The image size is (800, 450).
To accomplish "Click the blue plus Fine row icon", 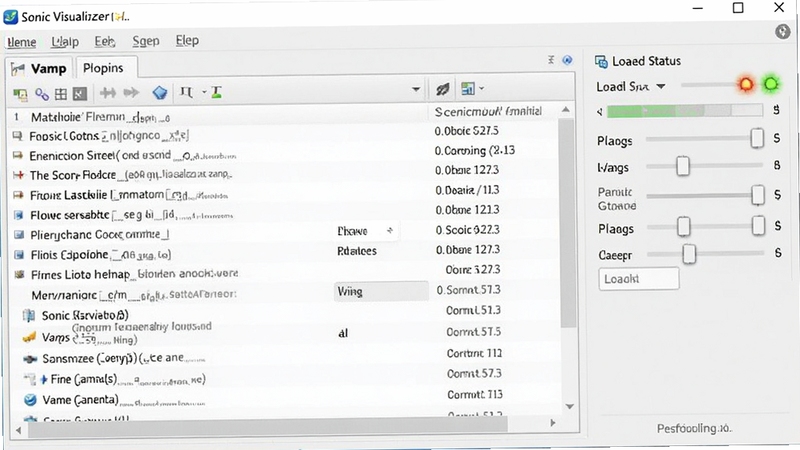I will 44,380.
